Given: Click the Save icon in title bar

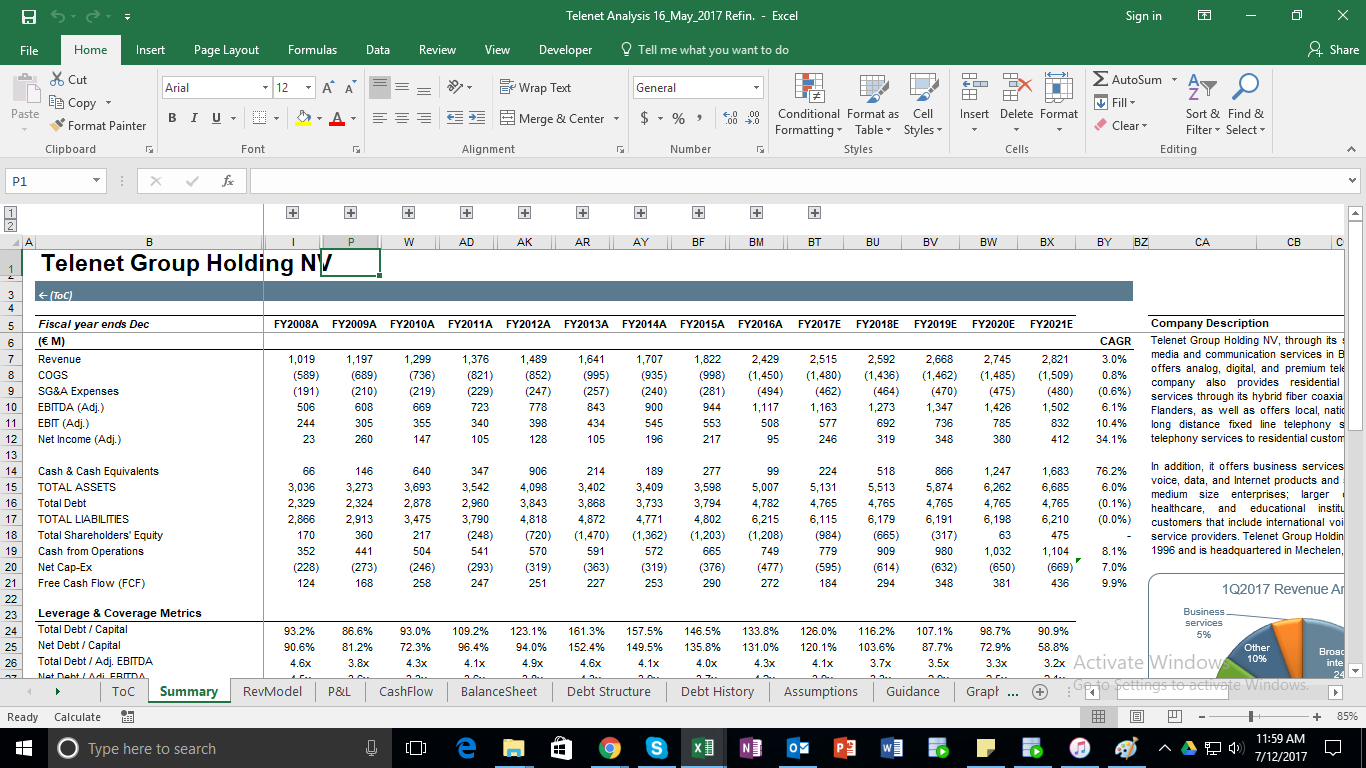Looking at the screenshot, I should click(28, 16).
